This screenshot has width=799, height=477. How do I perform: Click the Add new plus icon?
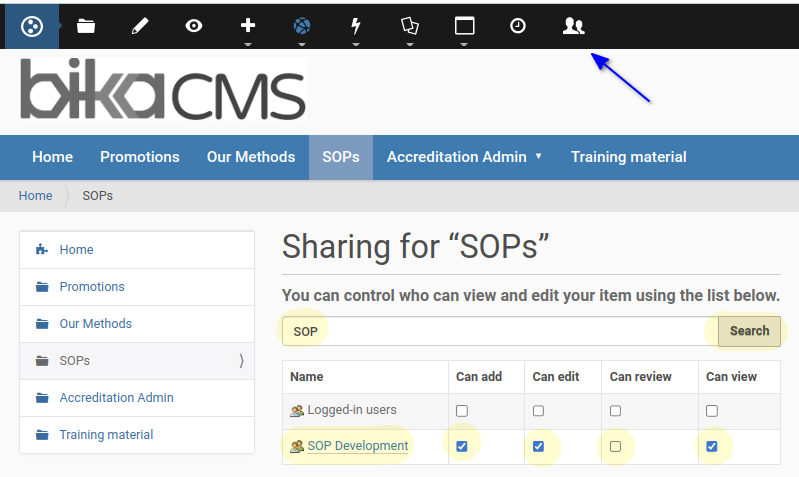[248, 26]
